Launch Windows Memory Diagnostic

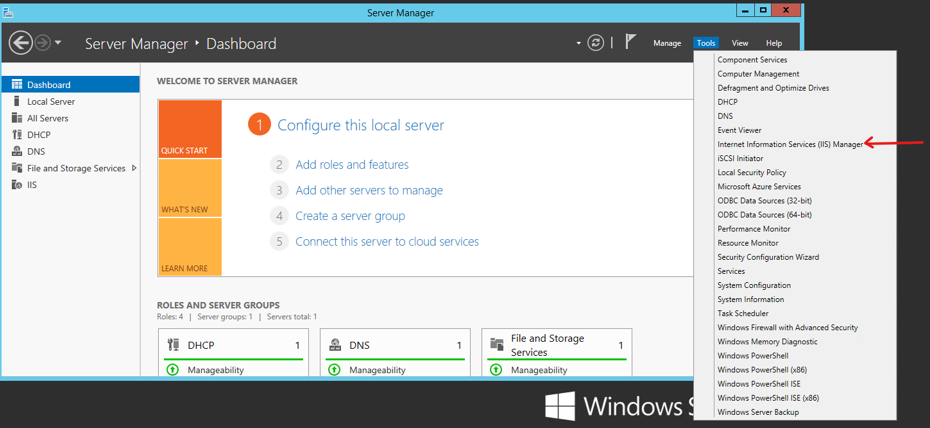(x=767, y=341)
